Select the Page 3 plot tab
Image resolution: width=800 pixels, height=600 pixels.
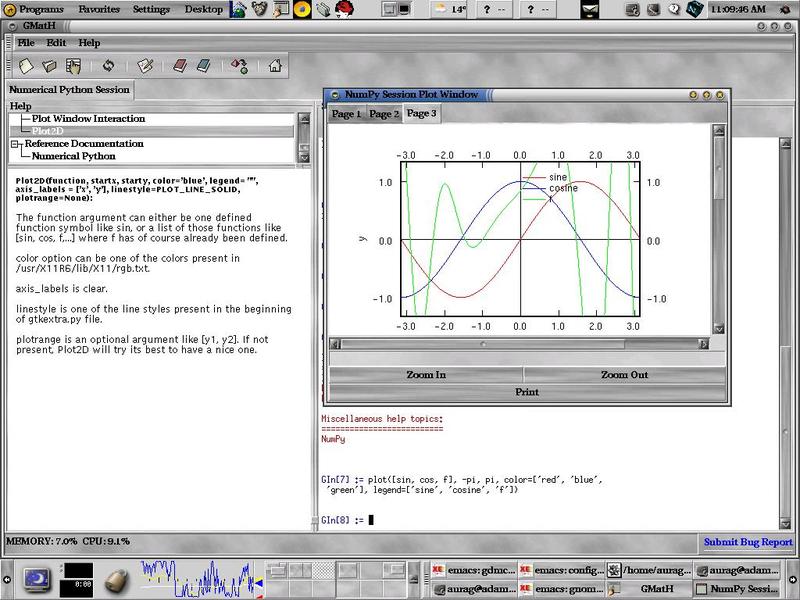(x=421, y=113)
